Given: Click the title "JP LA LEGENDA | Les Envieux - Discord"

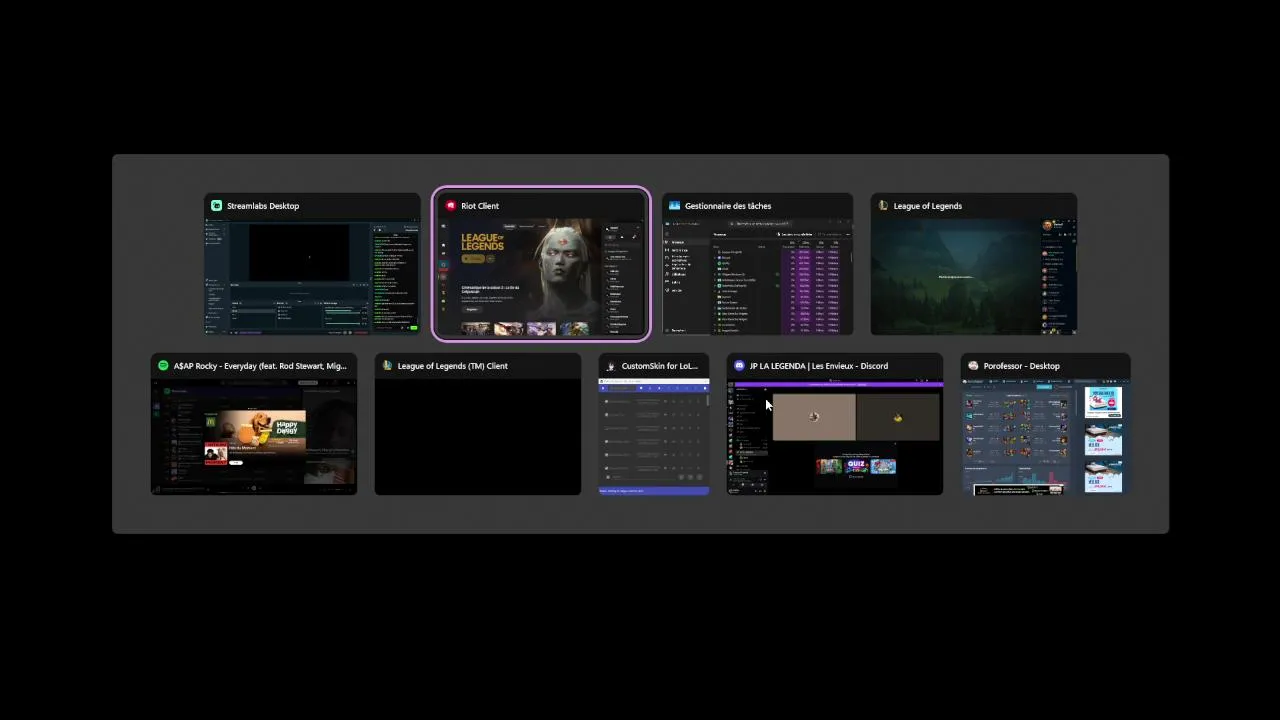Looking at the screenshot, I should click(x=819, y=366).
